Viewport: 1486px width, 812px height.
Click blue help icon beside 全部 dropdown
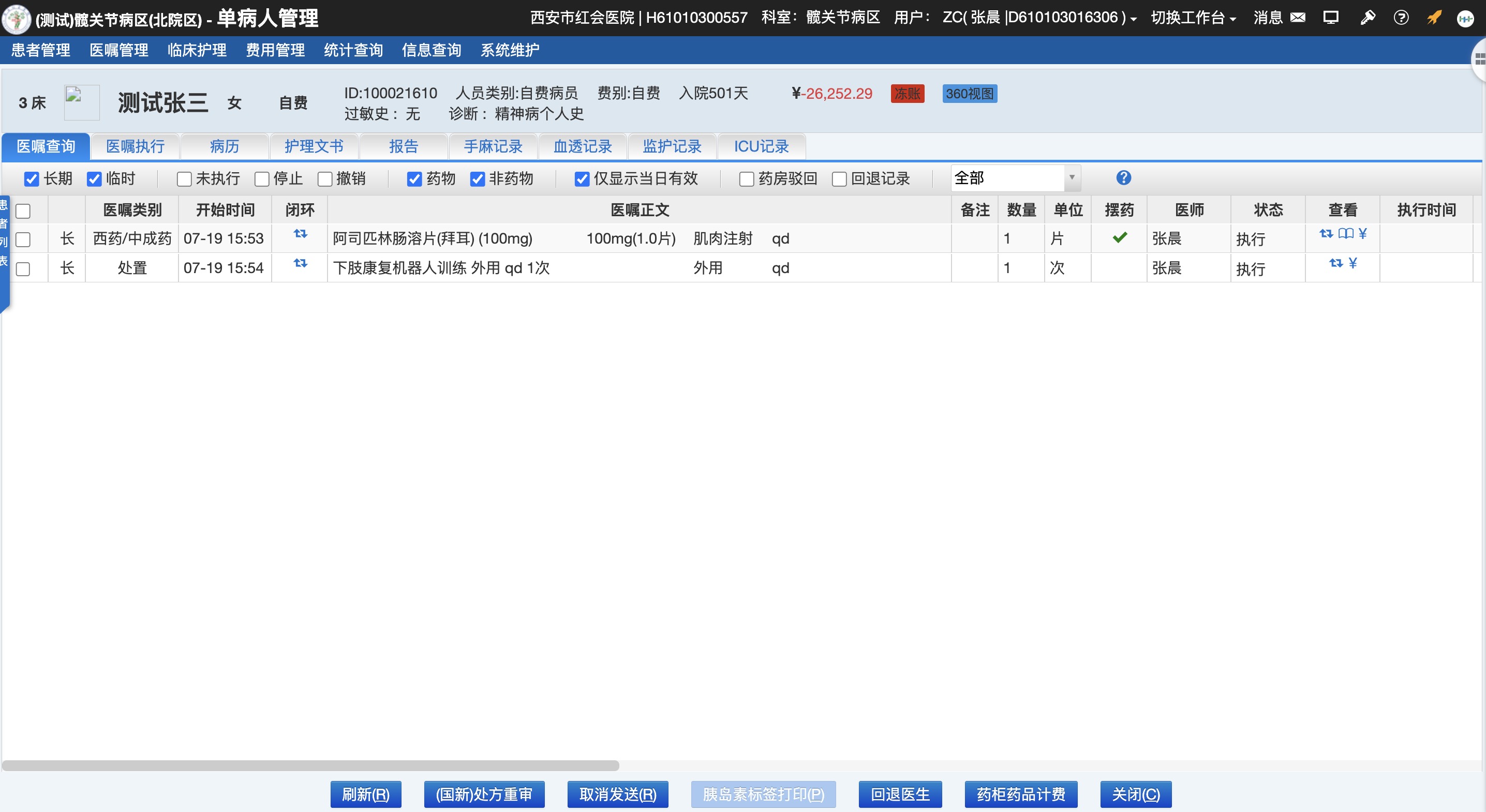point(1124,177)
